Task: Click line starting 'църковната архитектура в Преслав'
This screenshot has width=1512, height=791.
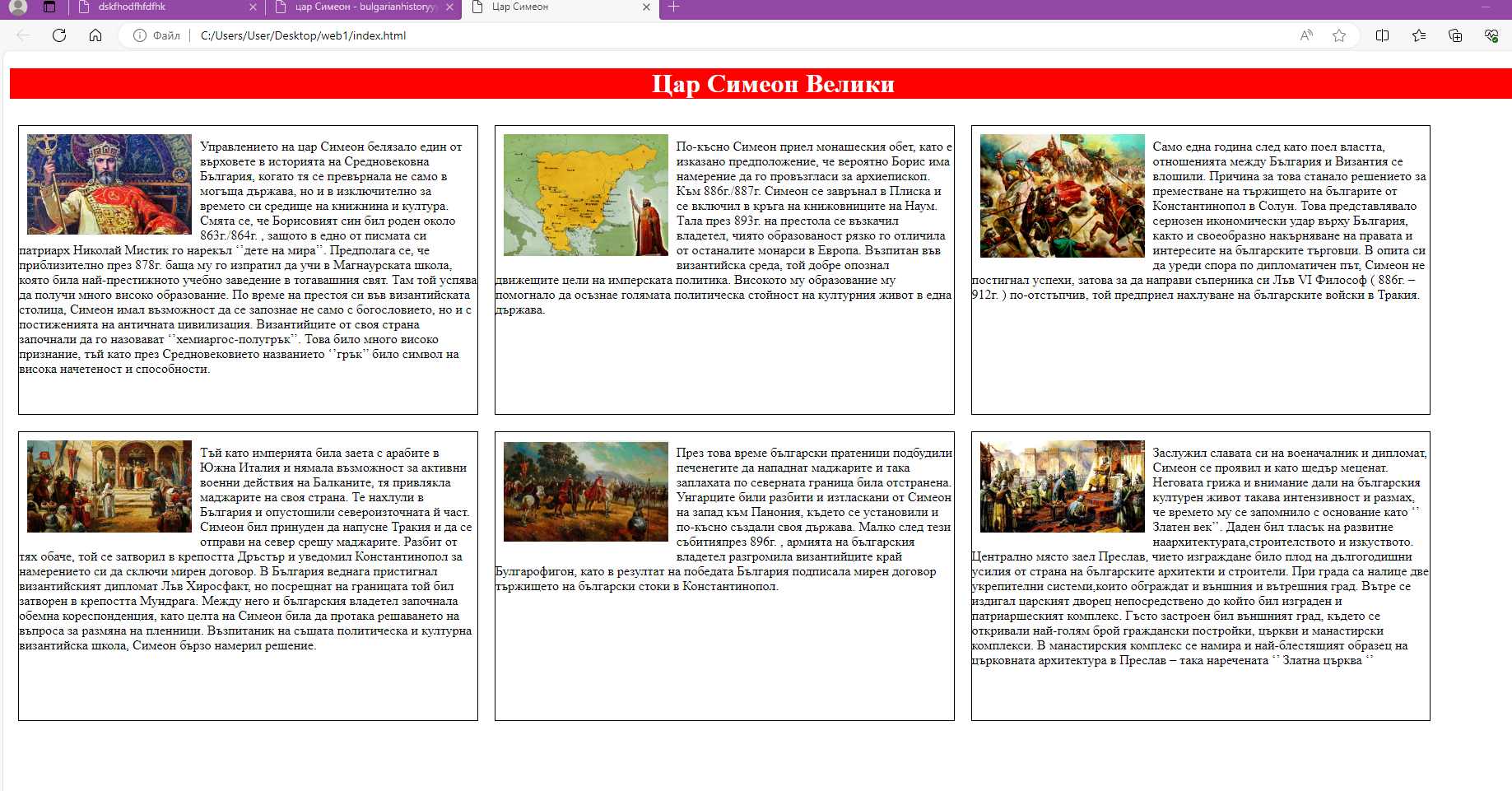Action: pos(1173,661)
